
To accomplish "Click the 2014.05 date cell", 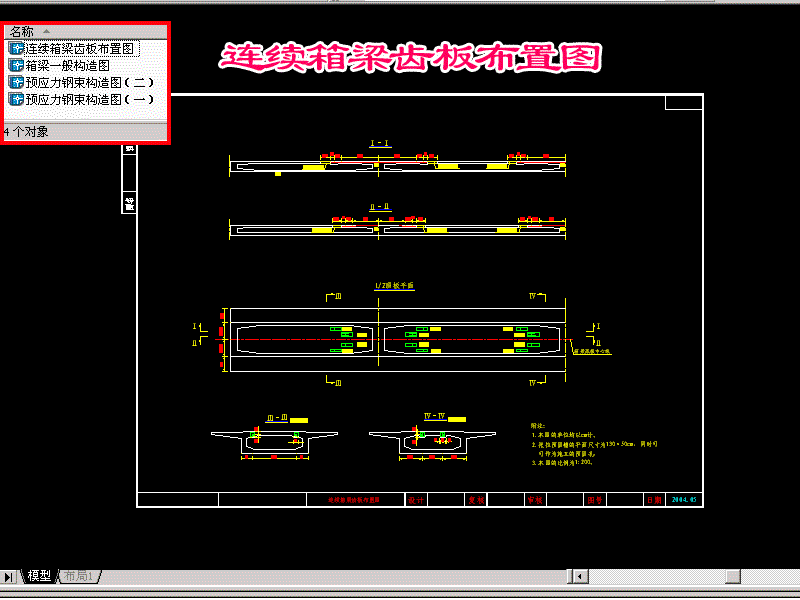I will 684,500.
